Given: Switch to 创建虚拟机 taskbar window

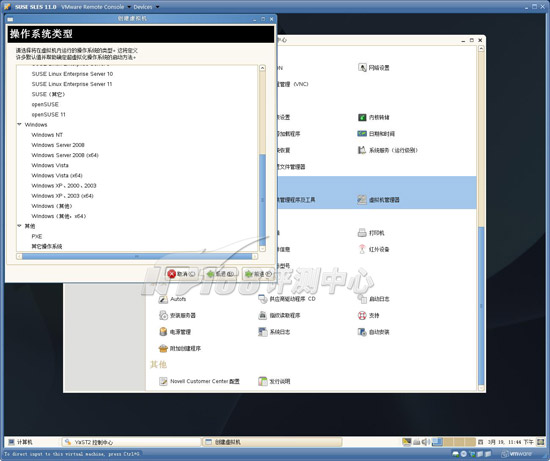Looking at the screenshot, I should pyautogui.click(x=272, y=442).
